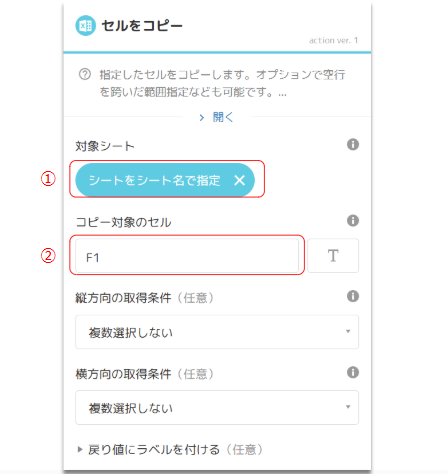The image size is (448, 474).
Task: Open the 横方向の取得条件 dropdown
Action: (x=217, y=408)
